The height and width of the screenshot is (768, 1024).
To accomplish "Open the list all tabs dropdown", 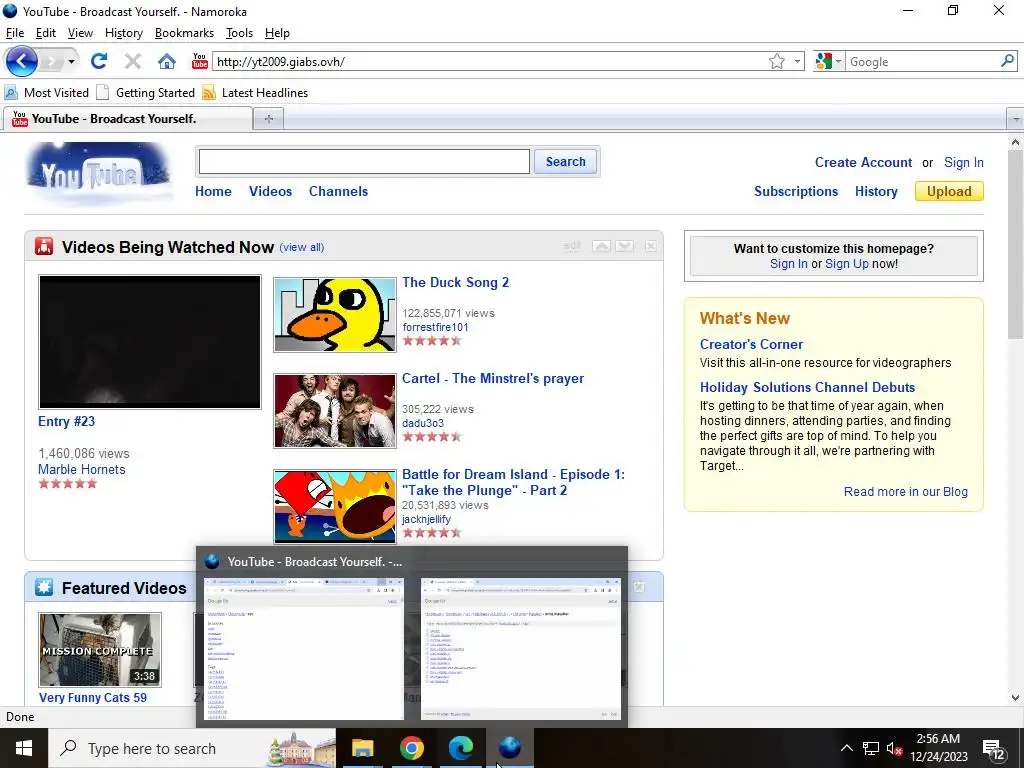I will pos(1015,120).
